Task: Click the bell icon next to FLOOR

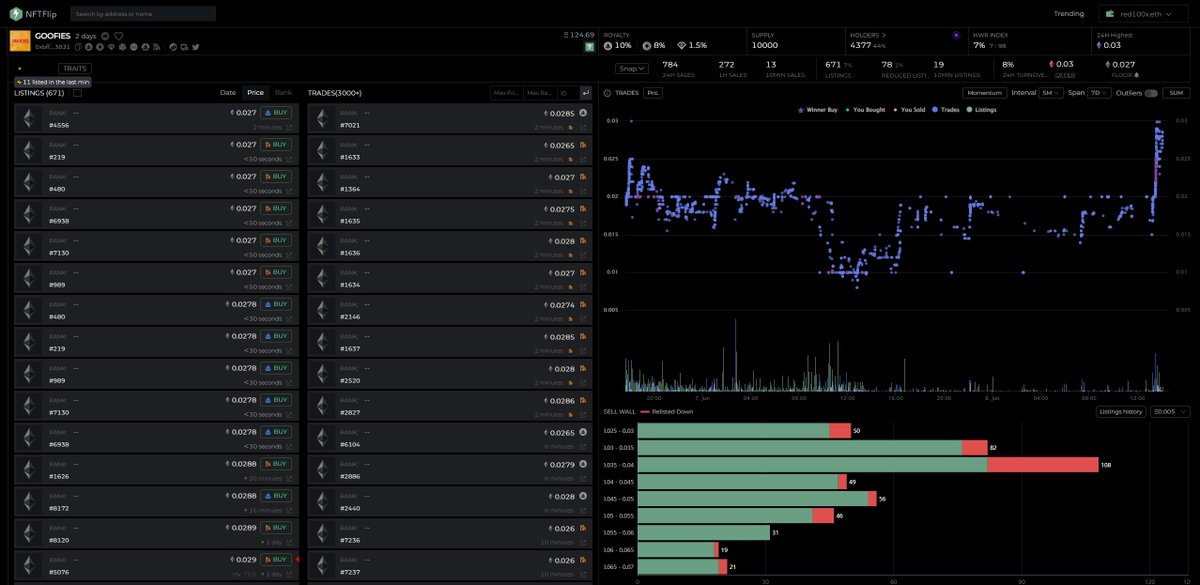Action: [1136, 74]
